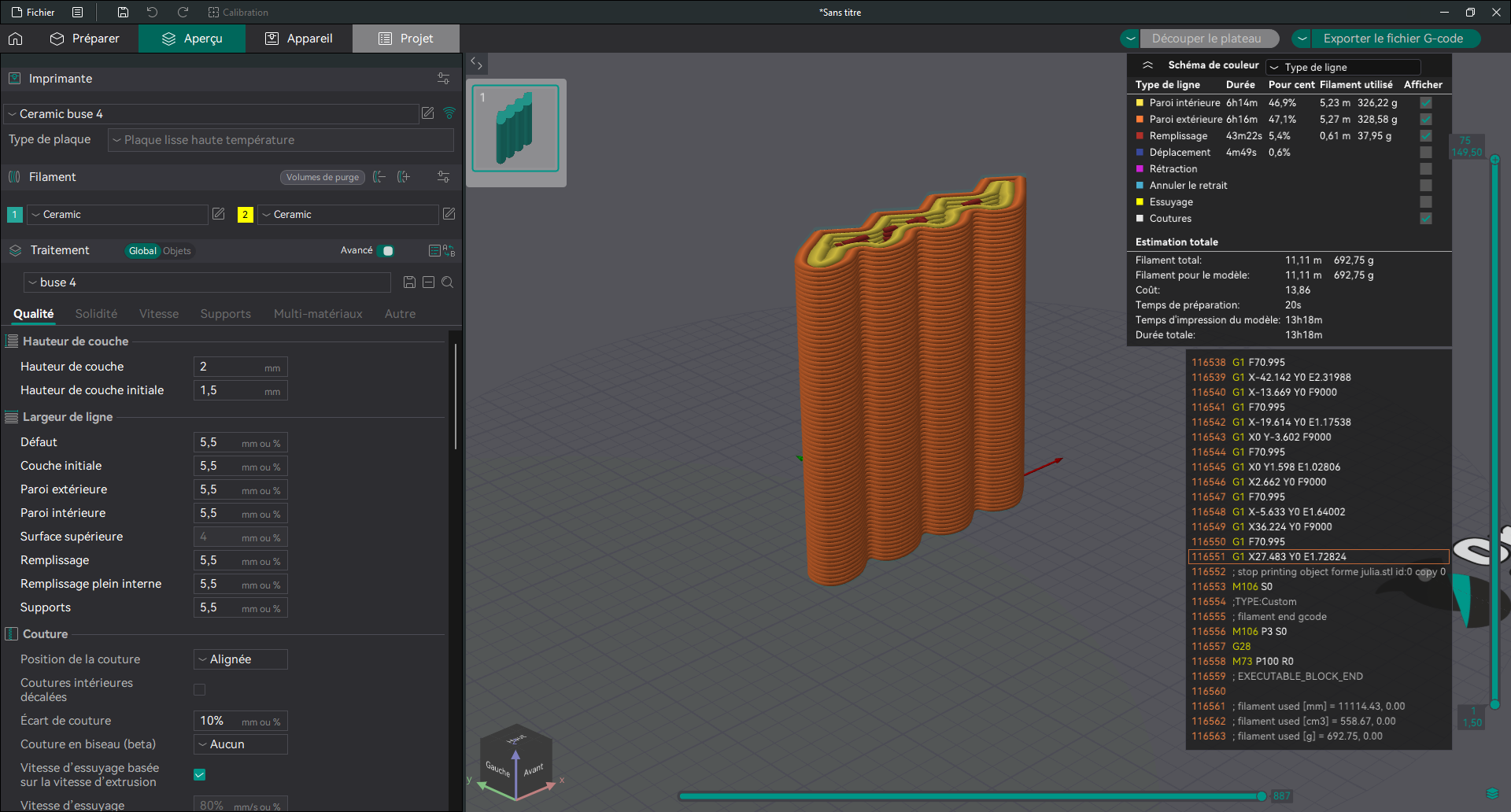Edit filament 1 Ceramic preset
1511x812 pixels.
(x=219, y=214)
